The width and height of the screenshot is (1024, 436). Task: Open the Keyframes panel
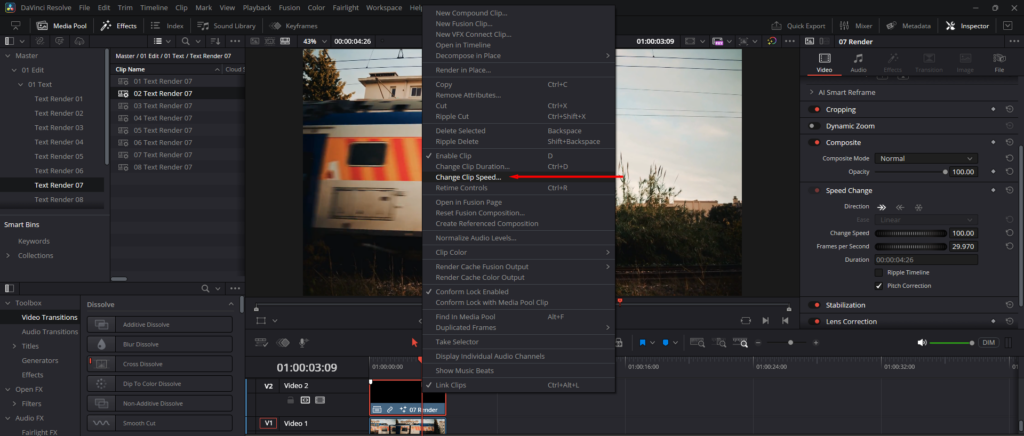pos(293,26)
